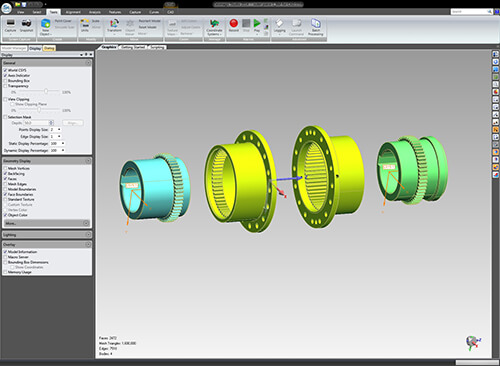Click the Point Cloud button in the ribbon
500x366 pixels.
[63, 21]
